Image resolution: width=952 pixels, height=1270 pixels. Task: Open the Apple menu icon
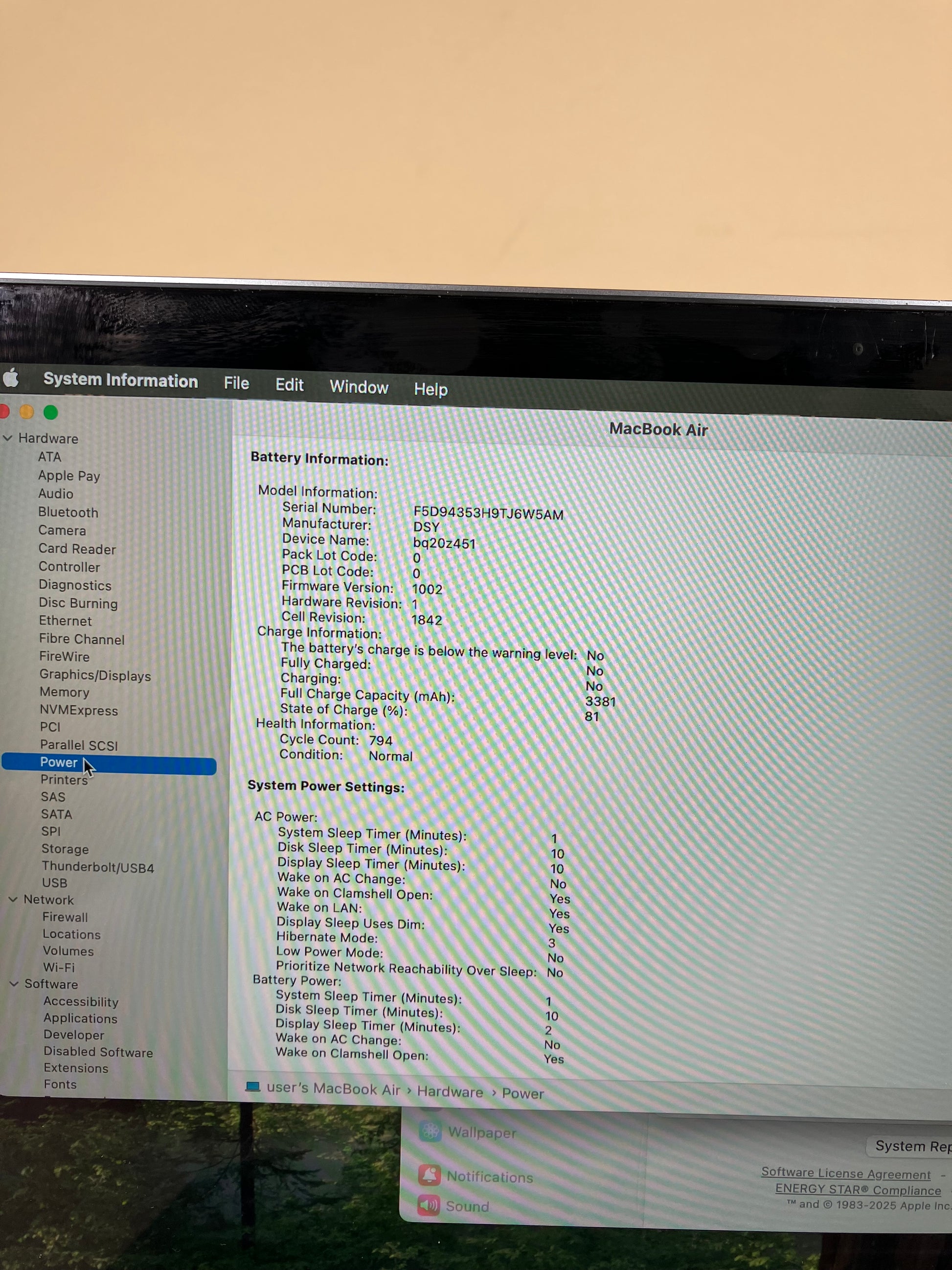[x=11, y=378]
